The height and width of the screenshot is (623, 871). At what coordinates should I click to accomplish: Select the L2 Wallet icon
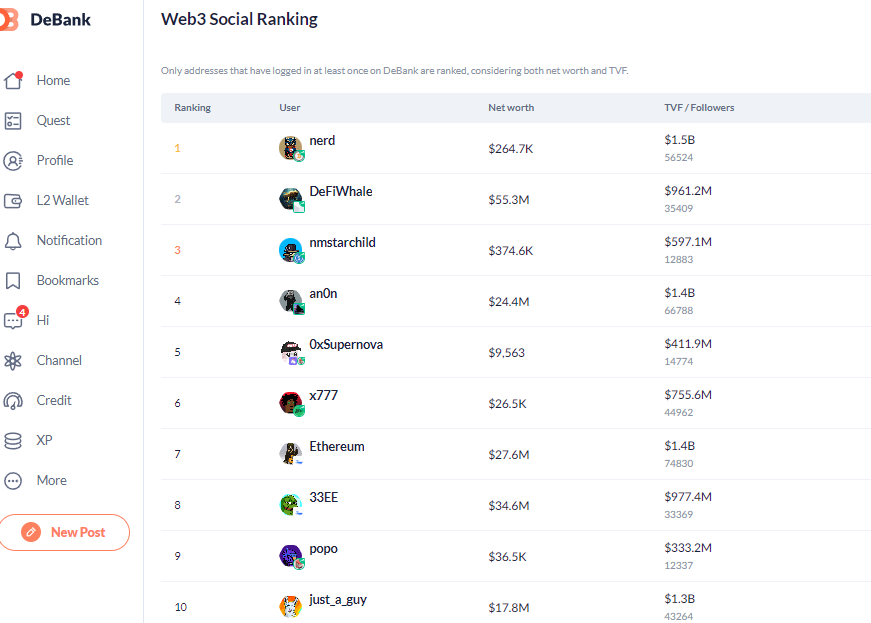coord(13,200)
